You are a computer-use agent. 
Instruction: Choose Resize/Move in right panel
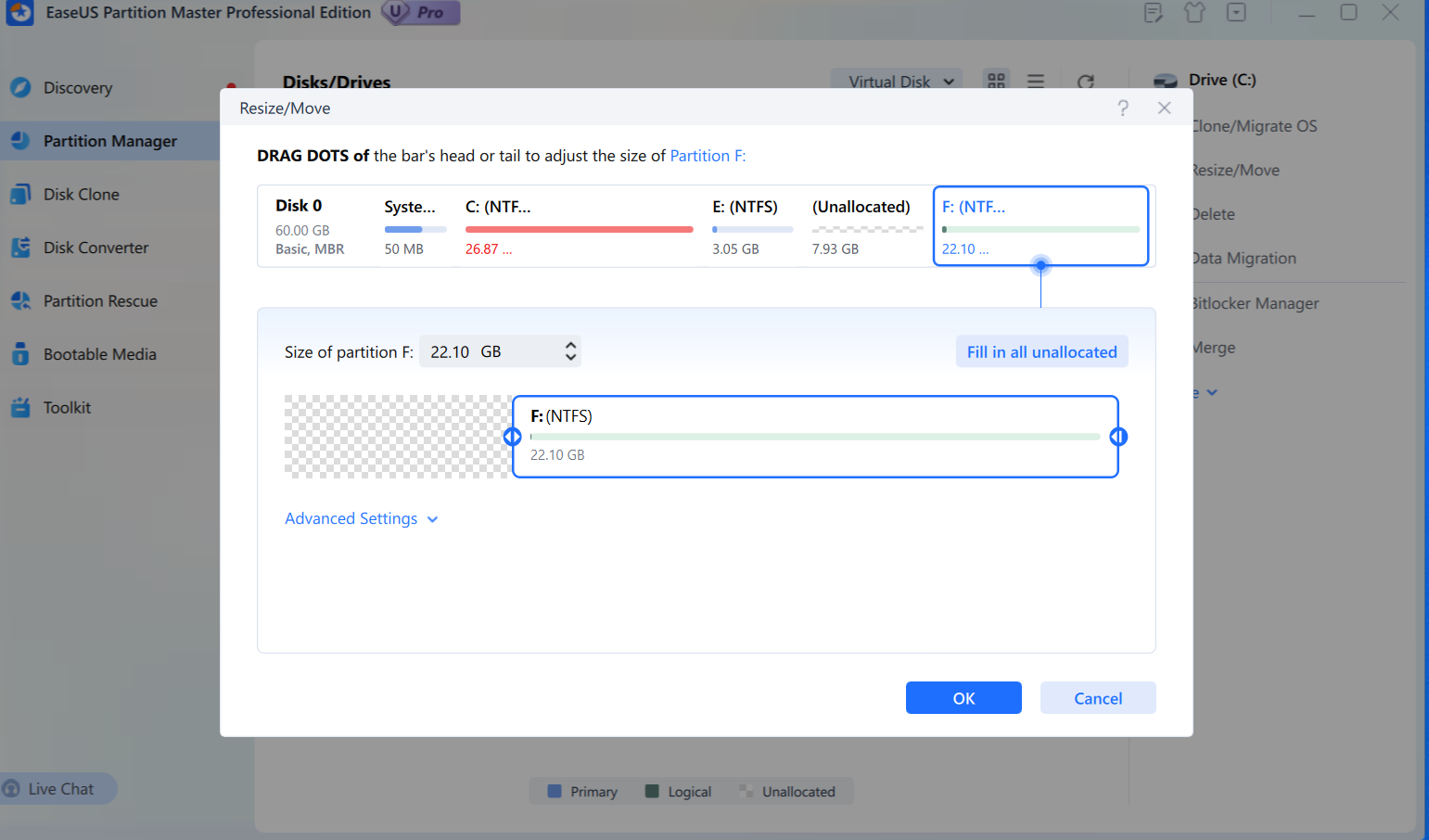[x=1236, y=171]
